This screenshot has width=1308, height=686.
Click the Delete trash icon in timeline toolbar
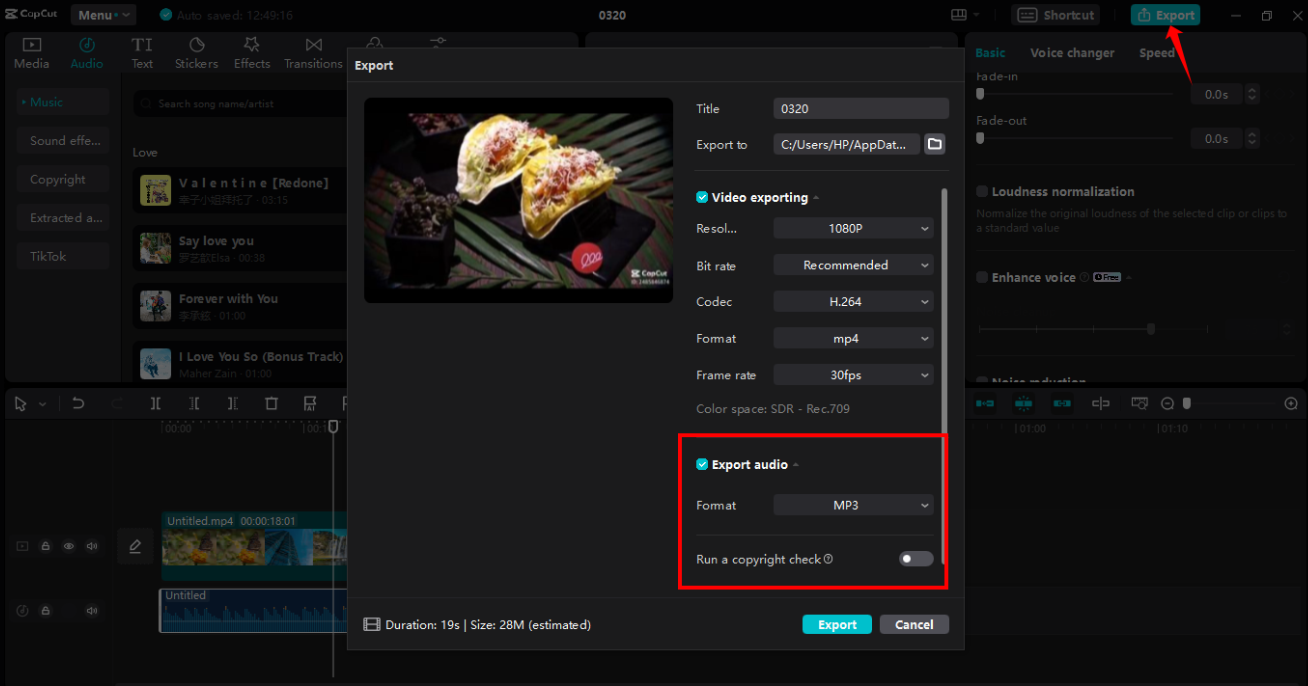click(x=271, y=404)
